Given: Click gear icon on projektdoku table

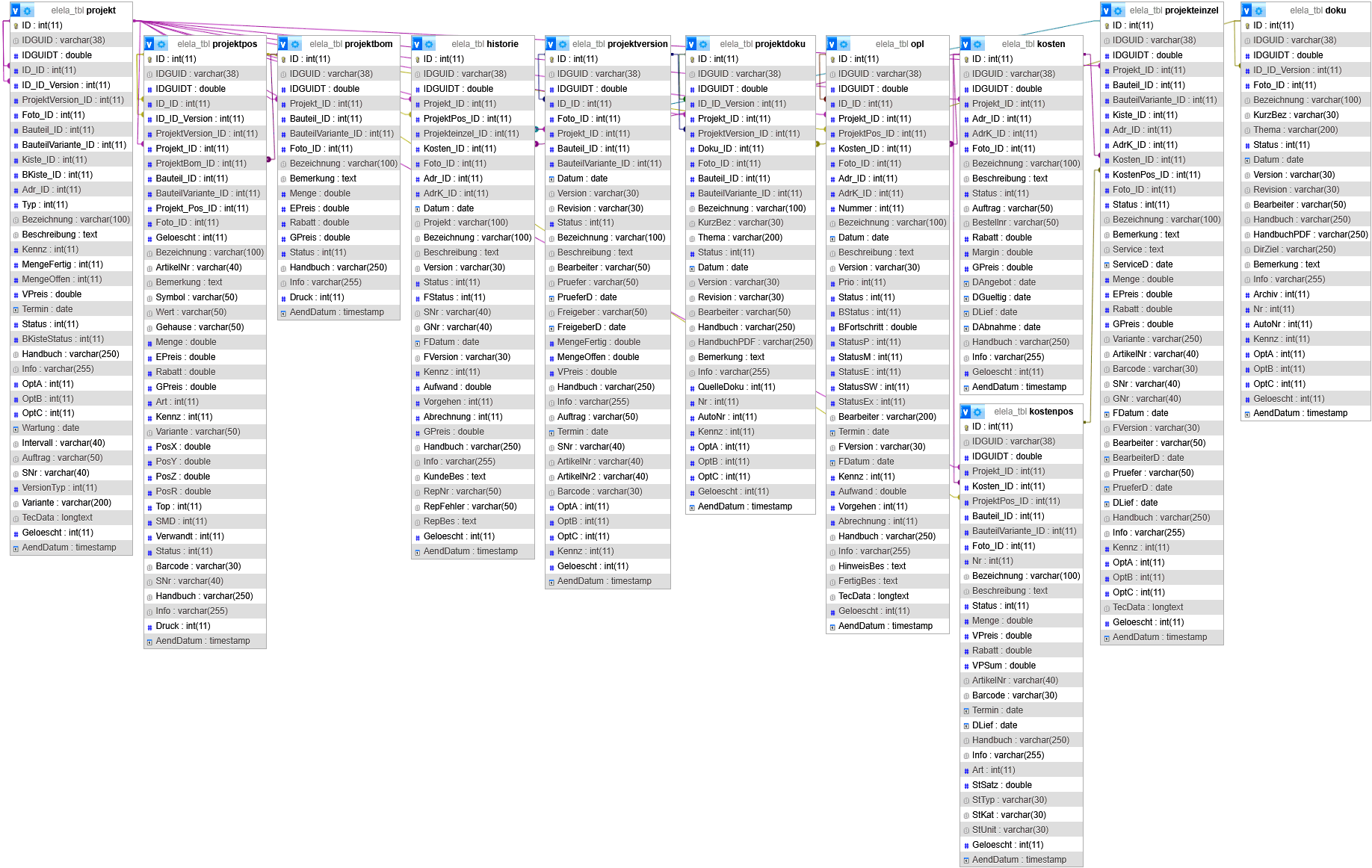Looking at the screenshot, I should click(704, 44).
